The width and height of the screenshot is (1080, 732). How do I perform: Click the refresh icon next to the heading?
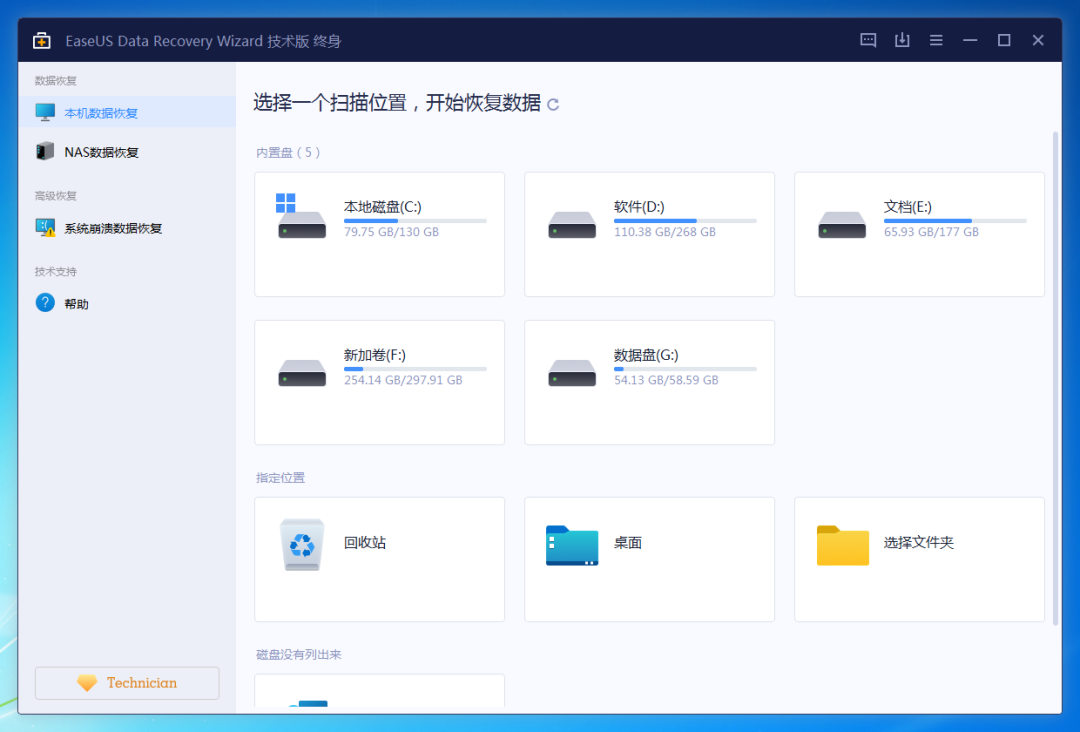pos(552,105)
